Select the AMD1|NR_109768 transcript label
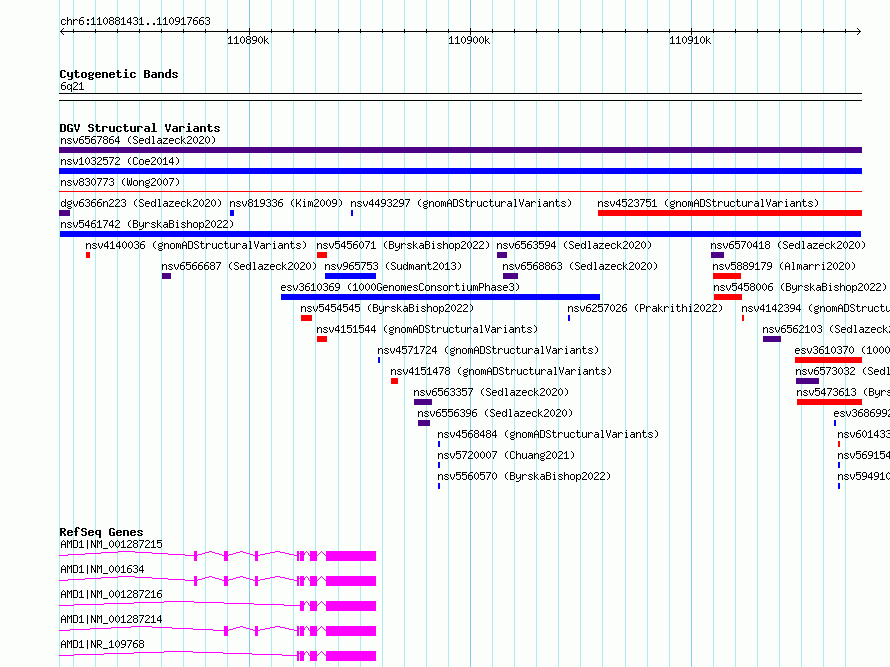Viewport: 890px width, 667px height. (102, 644)
